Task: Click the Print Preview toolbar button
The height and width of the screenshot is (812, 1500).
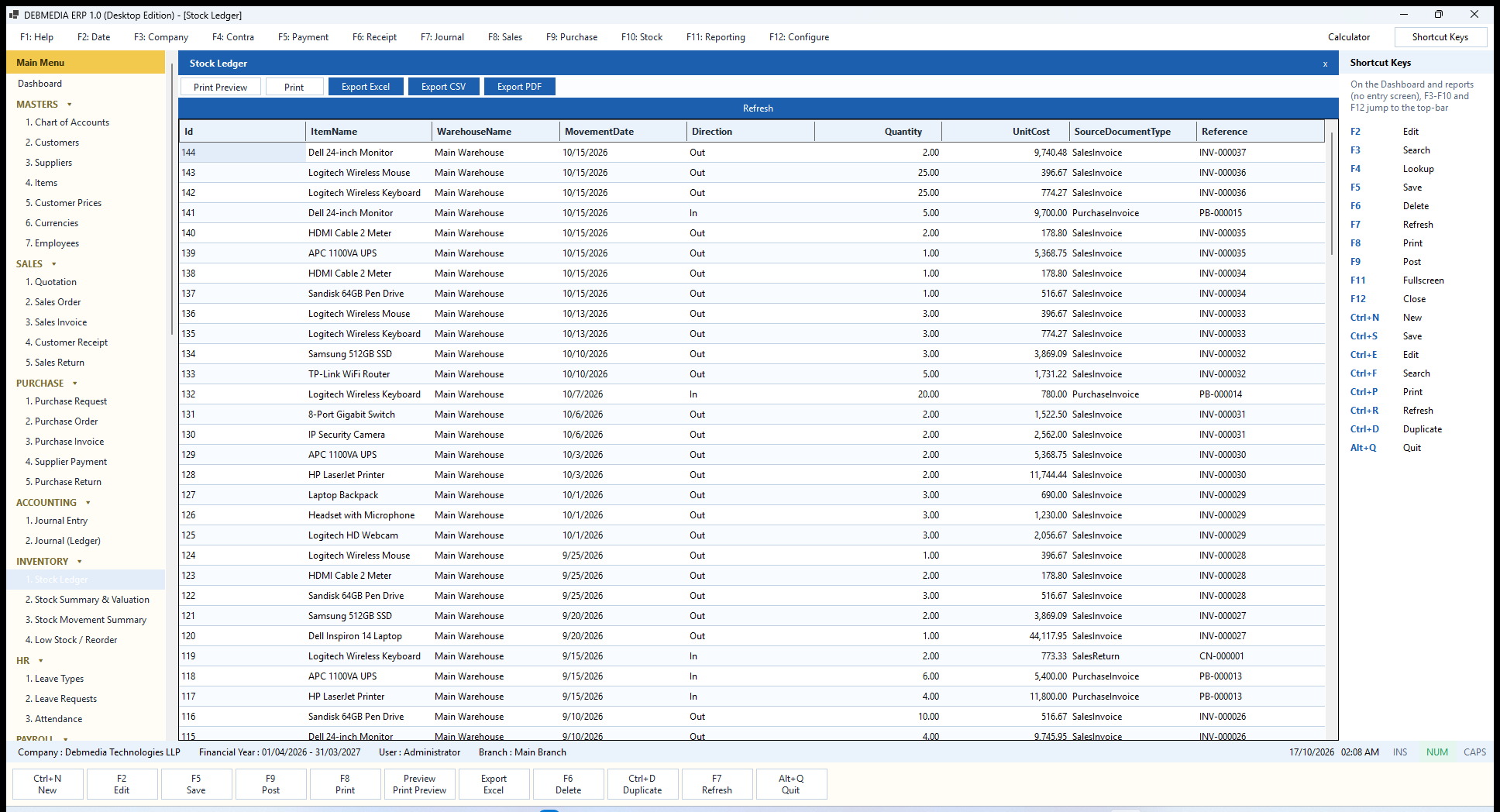Action: (x=221, y=87)
